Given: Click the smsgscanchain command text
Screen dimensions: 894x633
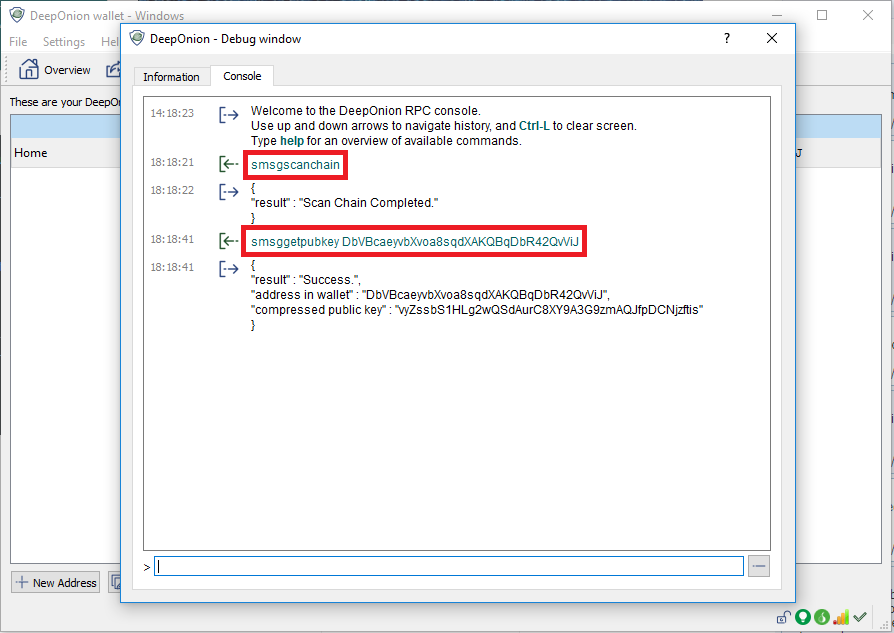Looking at the screenshot, I should (295, 165).
